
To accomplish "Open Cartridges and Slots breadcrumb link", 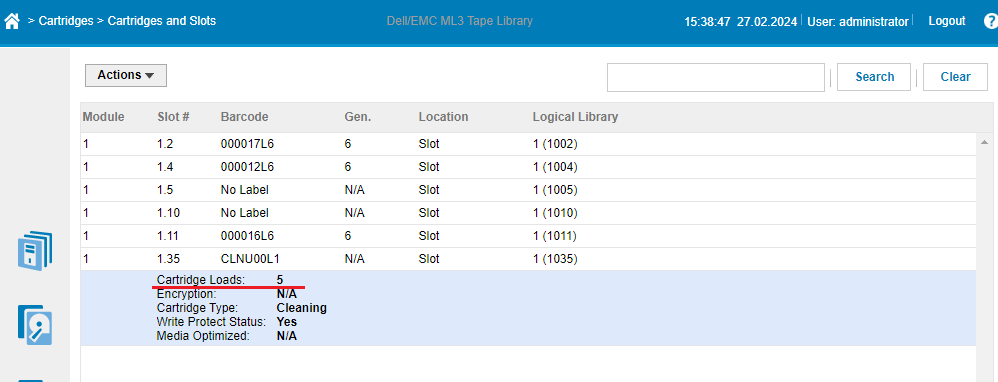I will click(x=162, y=21).
